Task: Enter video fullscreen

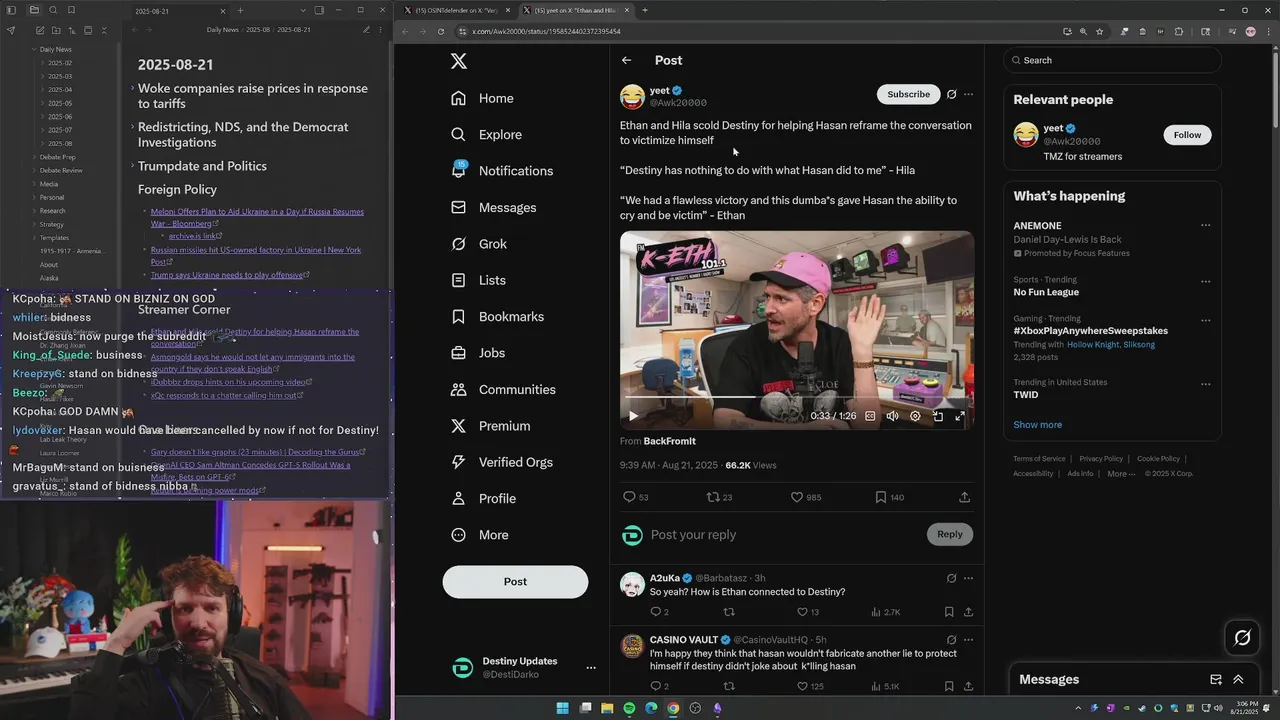Action: 960,416
